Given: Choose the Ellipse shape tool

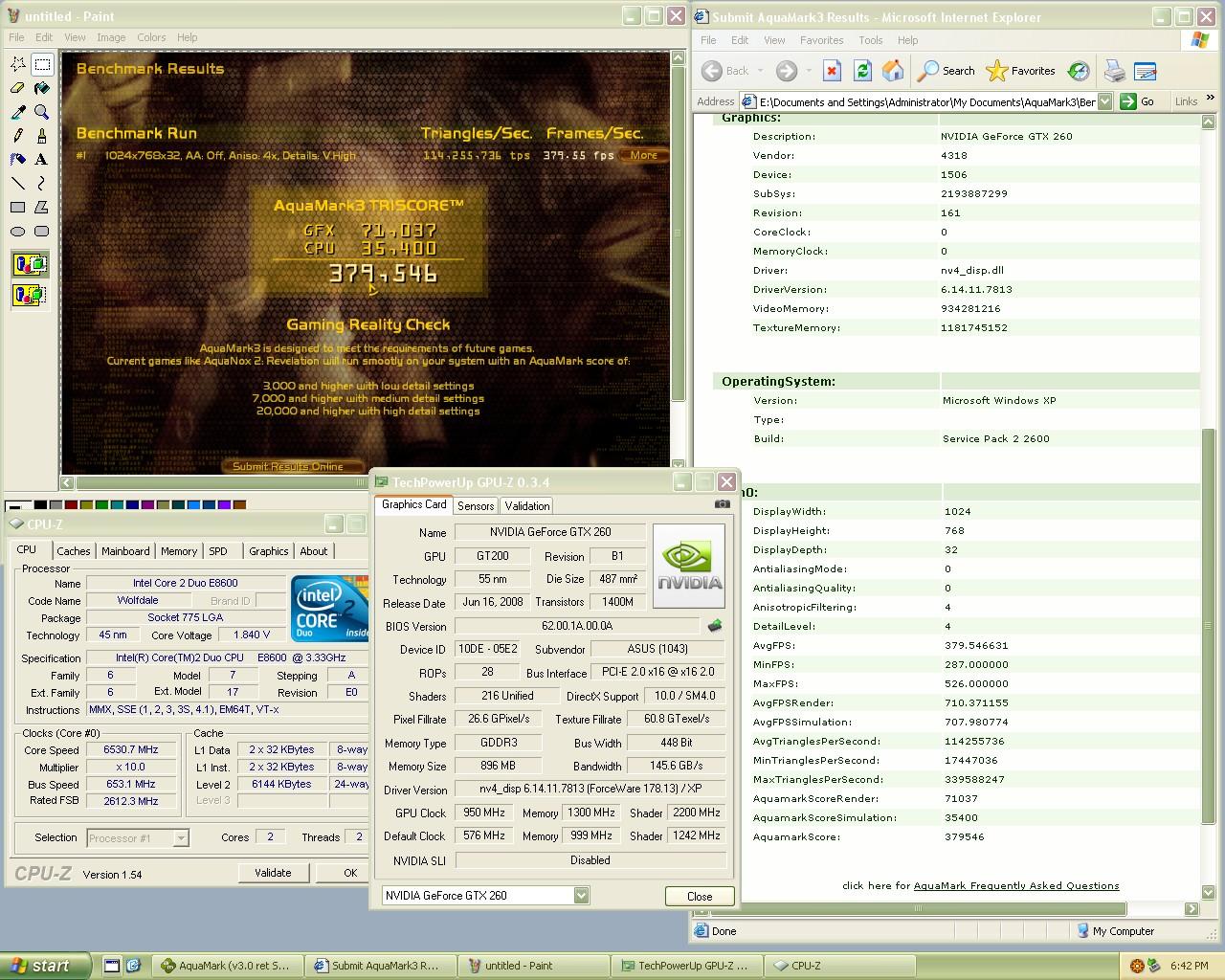Looking at the screenshot, I should click(18, 232).
